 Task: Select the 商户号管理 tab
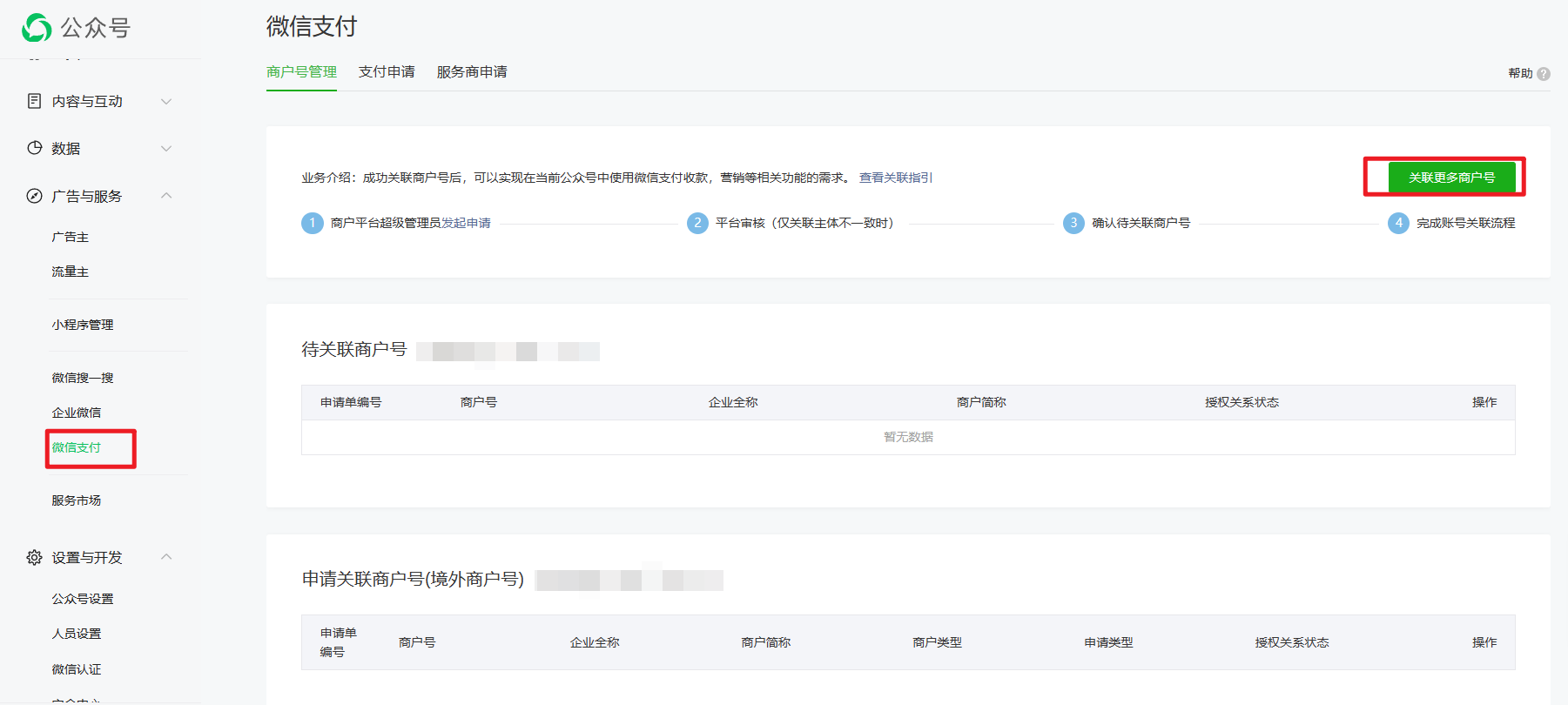(301, 72)
